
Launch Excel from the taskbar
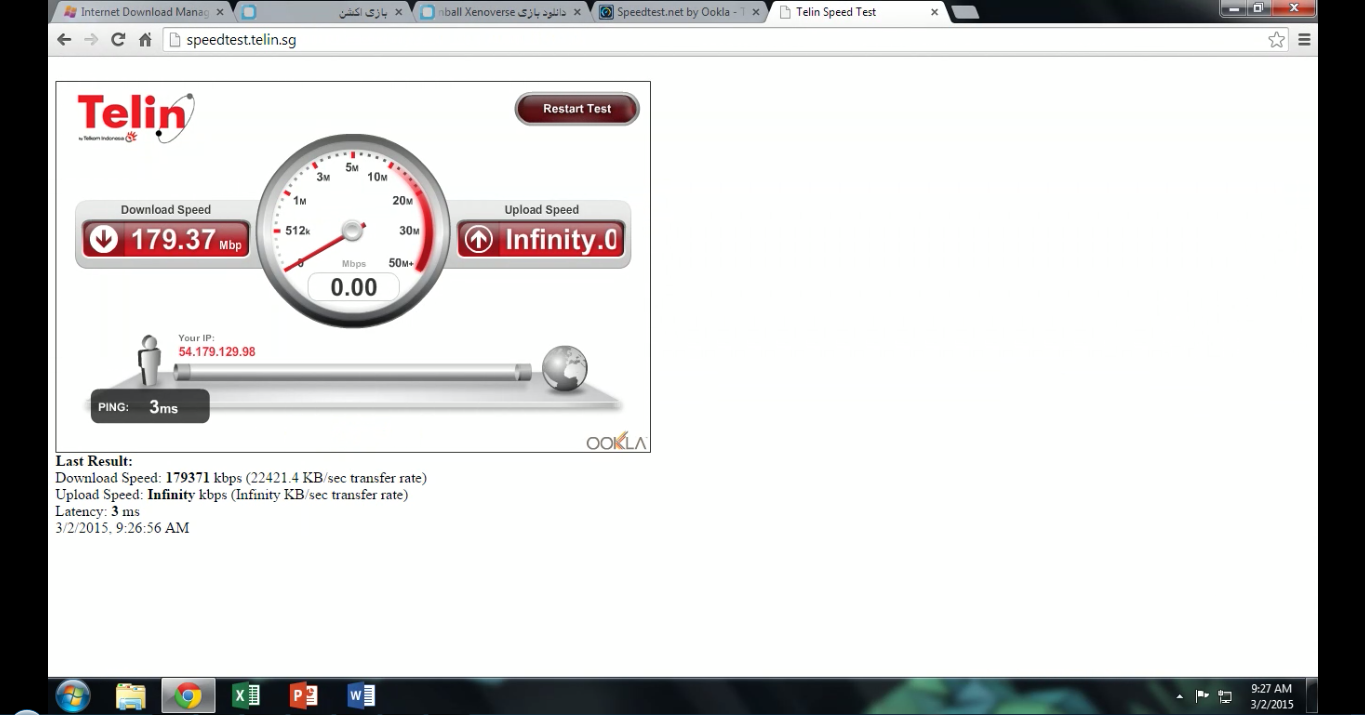point(246,696)
